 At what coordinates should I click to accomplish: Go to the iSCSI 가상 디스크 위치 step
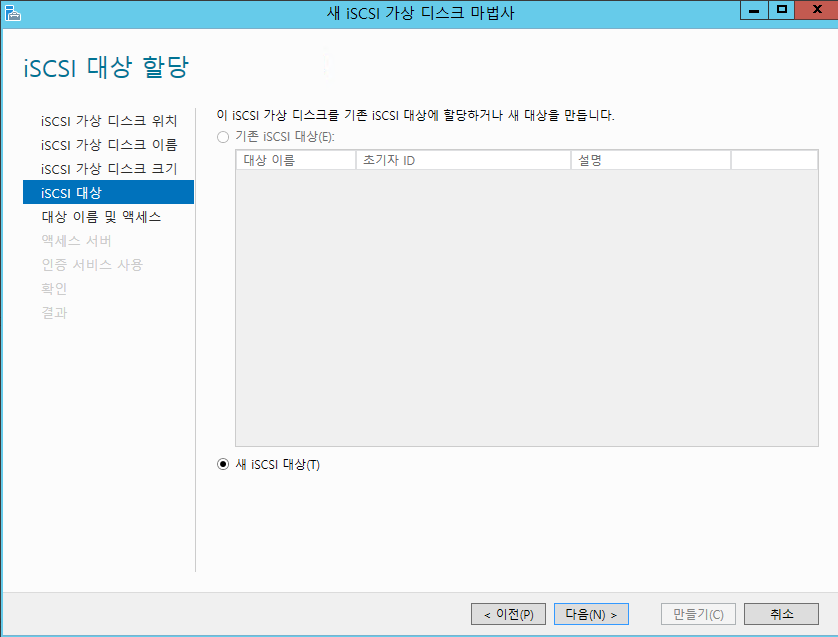pos(108,121)
